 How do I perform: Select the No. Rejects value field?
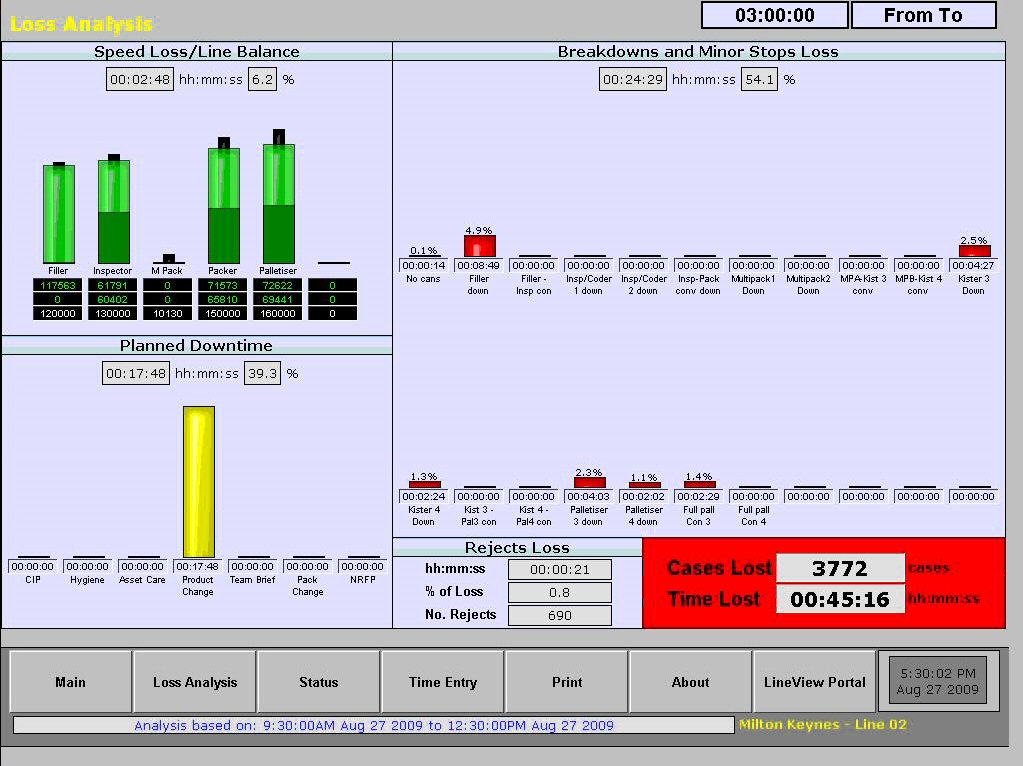click(559, 615)
